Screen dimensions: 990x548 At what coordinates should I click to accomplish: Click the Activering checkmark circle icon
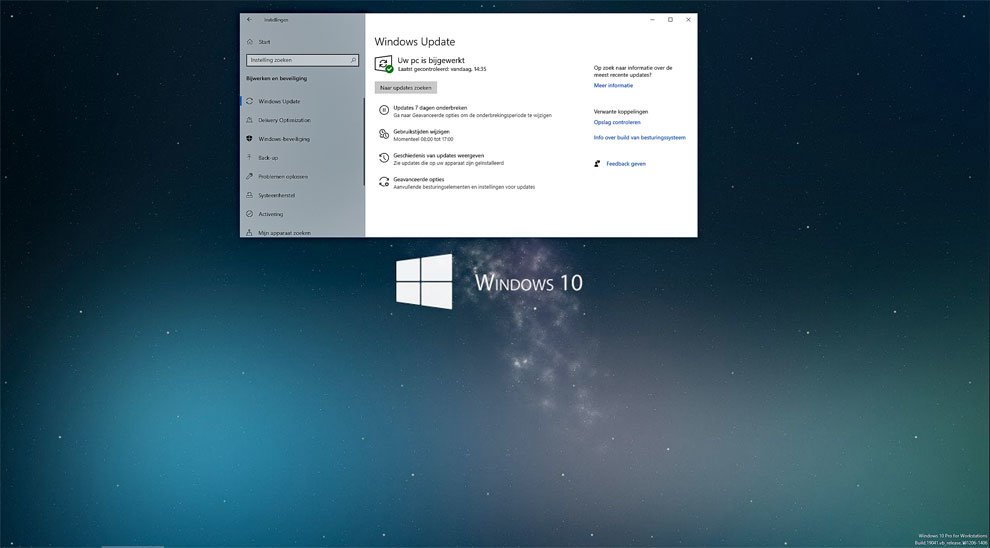click(250, 214)
